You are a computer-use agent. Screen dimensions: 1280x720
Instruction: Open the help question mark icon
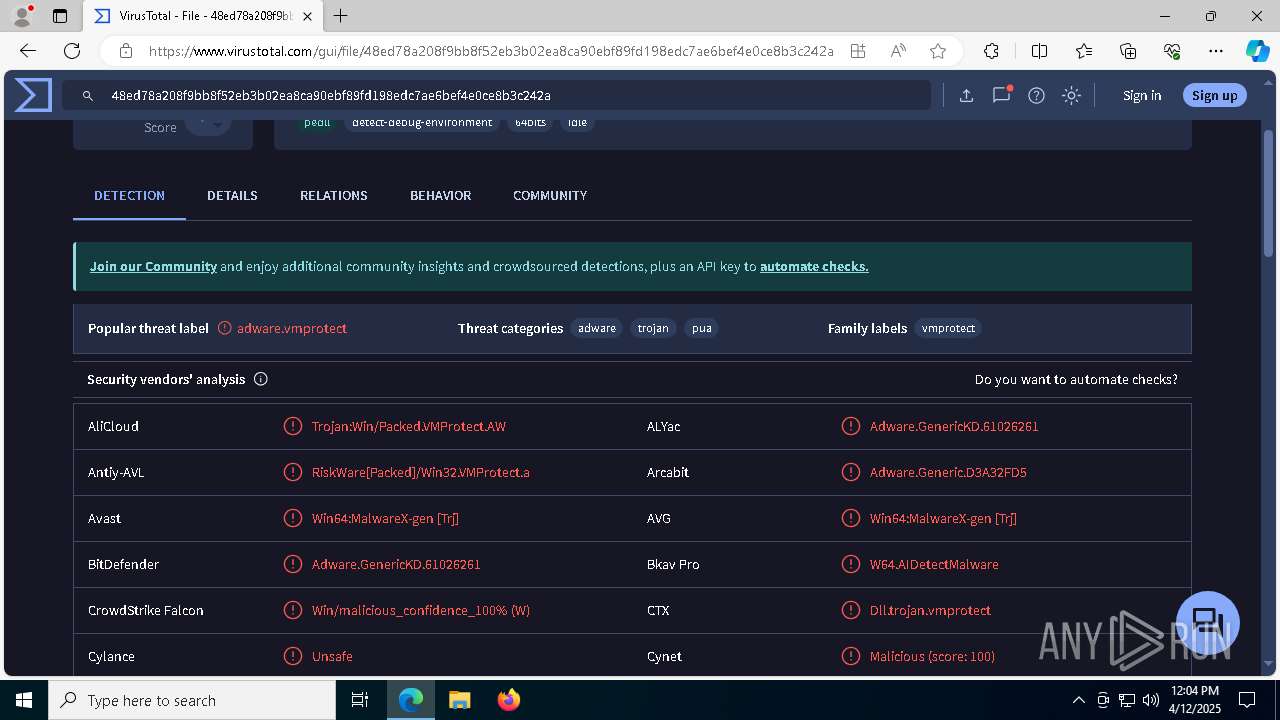click(1036, 96)
